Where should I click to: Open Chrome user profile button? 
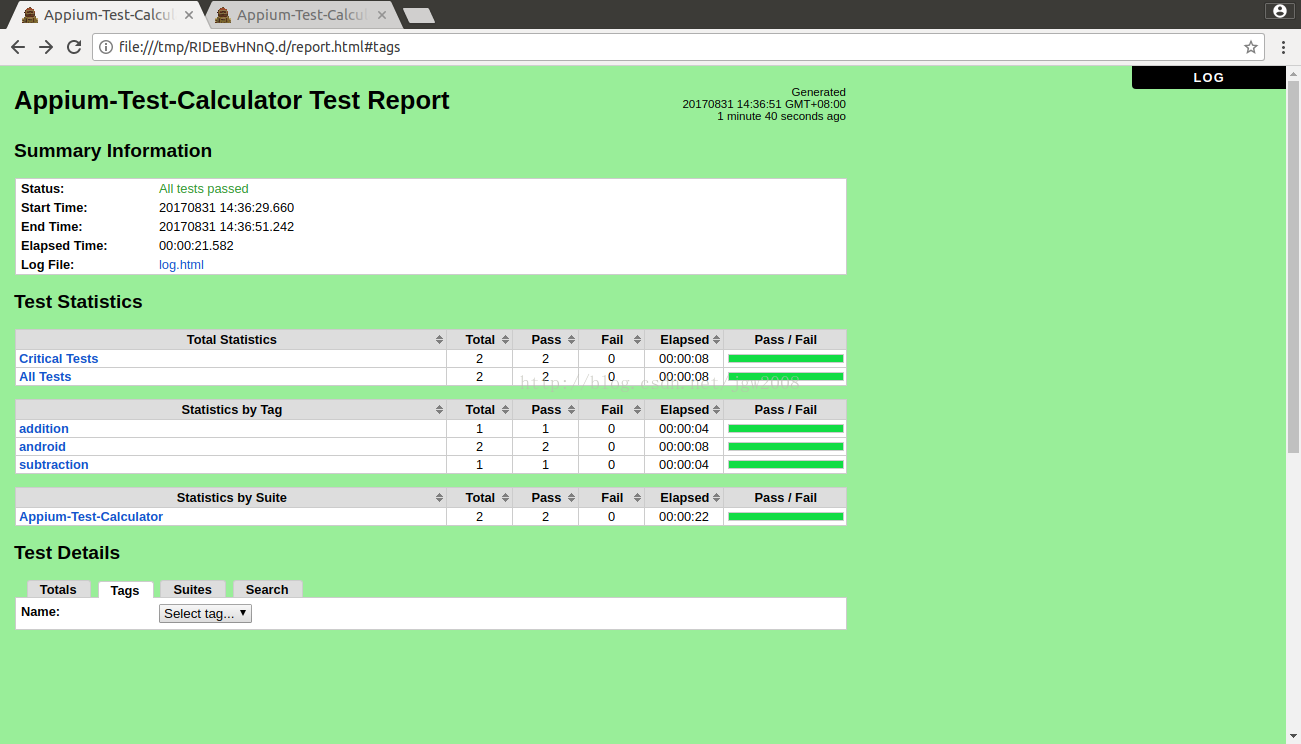point(1280,11)
